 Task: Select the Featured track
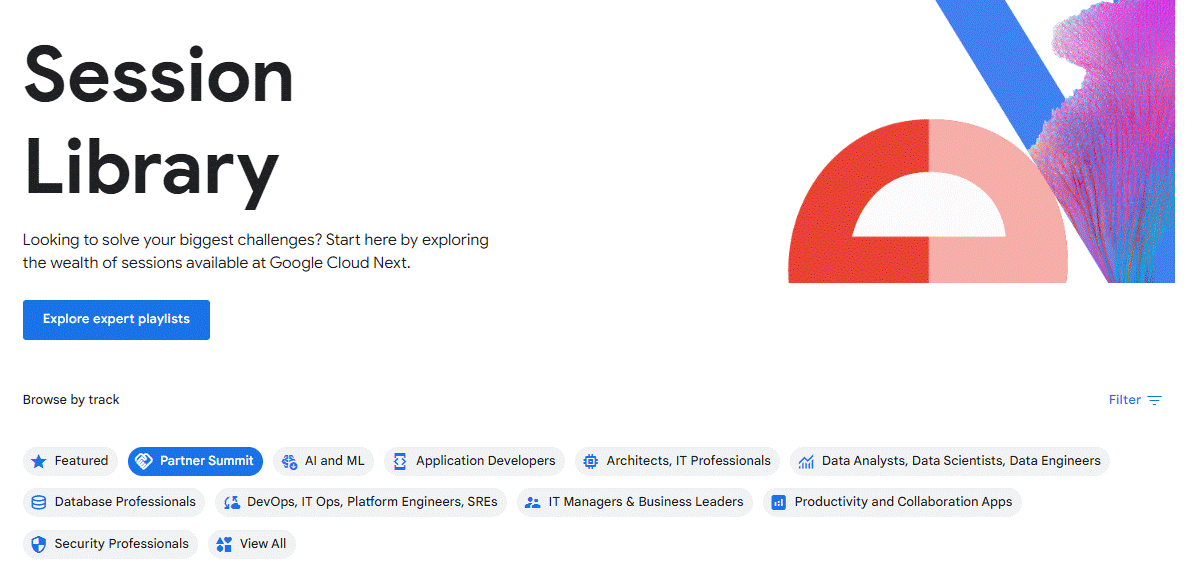coord(70,461)
